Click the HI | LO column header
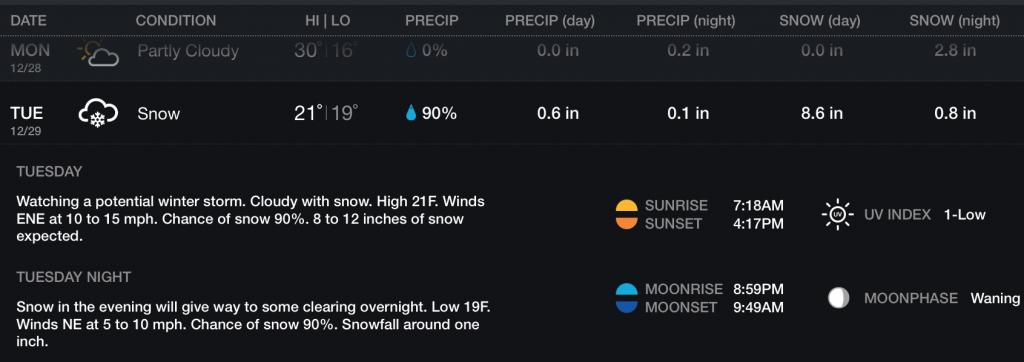Screen dimensions: 1024x362 (x=328, y=21)
